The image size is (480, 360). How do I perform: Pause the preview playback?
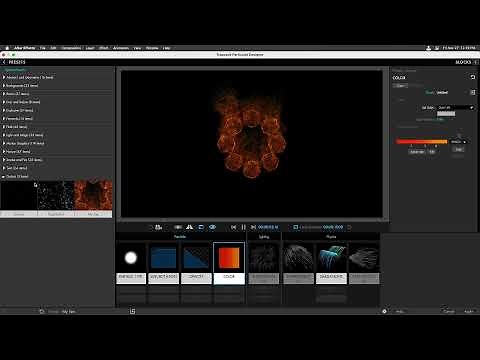pos(244,227)
